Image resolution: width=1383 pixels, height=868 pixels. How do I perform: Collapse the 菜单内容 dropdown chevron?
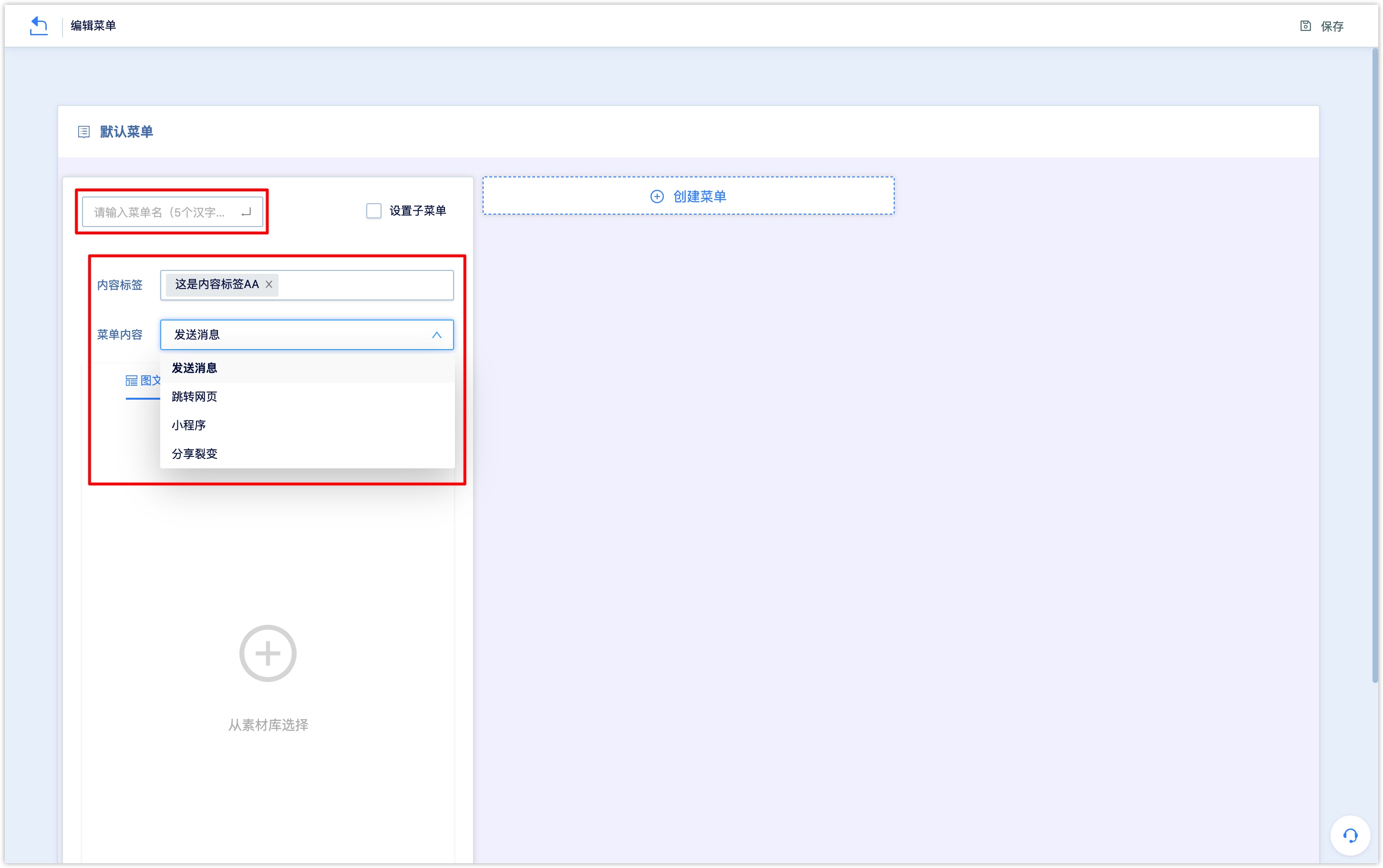click(437, 335)
